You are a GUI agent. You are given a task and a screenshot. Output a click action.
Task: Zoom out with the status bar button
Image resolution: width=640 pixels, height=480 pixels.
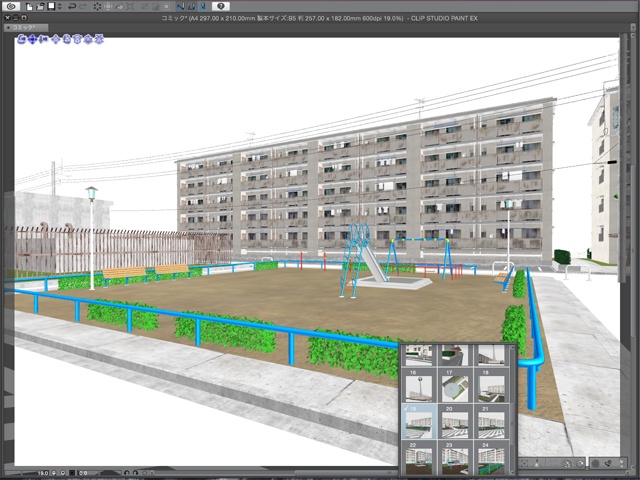pos(54,473)
